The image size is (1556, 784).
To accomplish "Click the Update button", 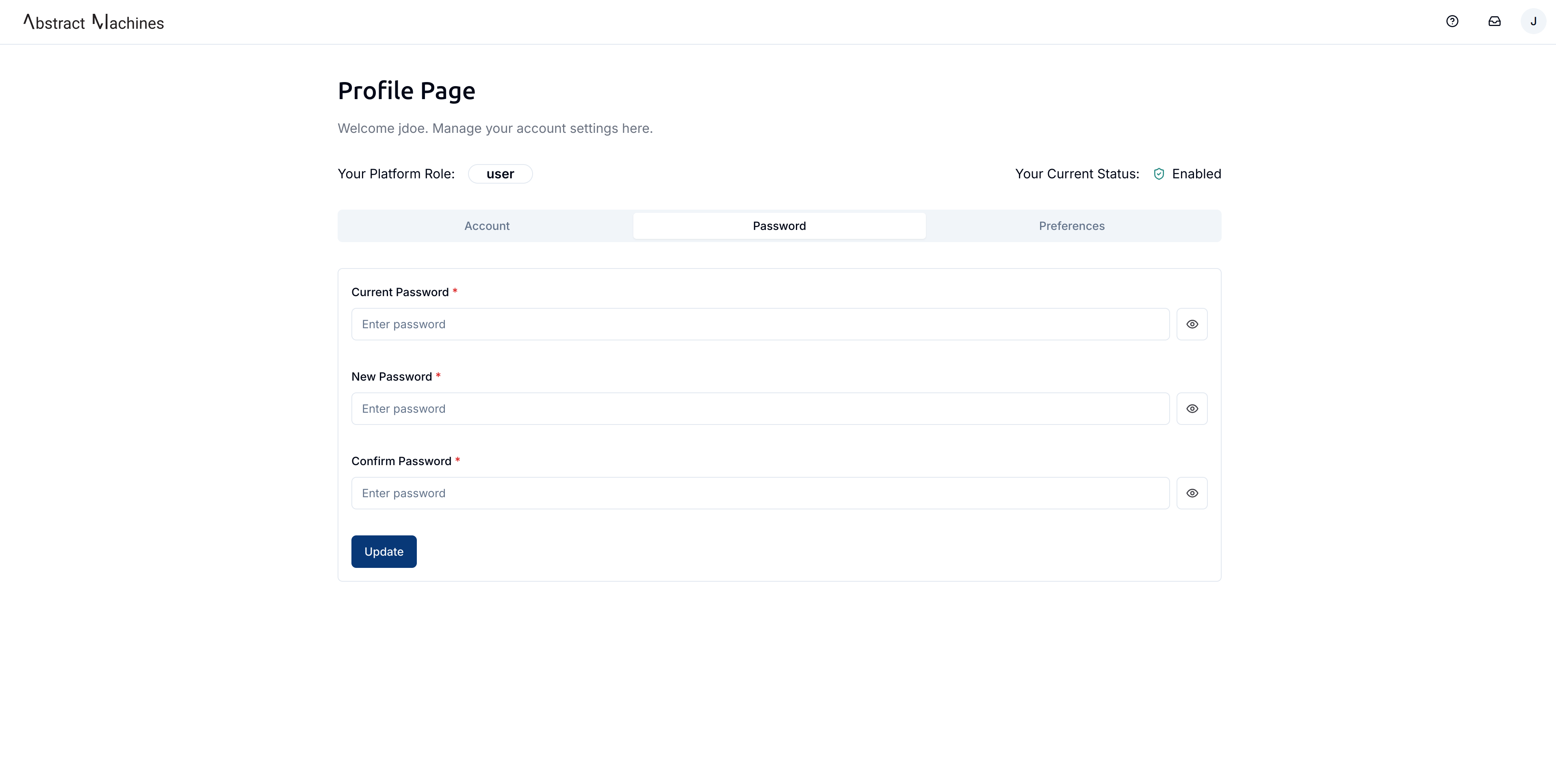I will (384, 552).
